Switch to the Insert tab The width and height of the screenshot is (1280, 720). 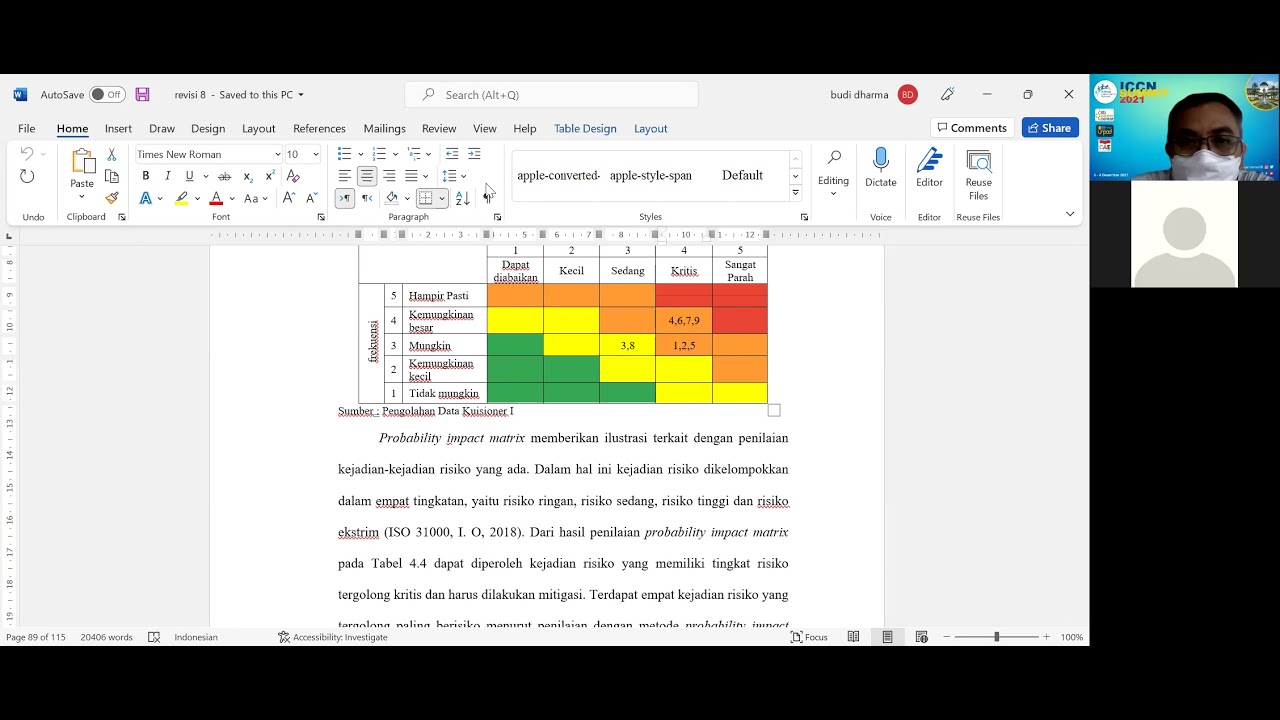(x=118, y=128)
